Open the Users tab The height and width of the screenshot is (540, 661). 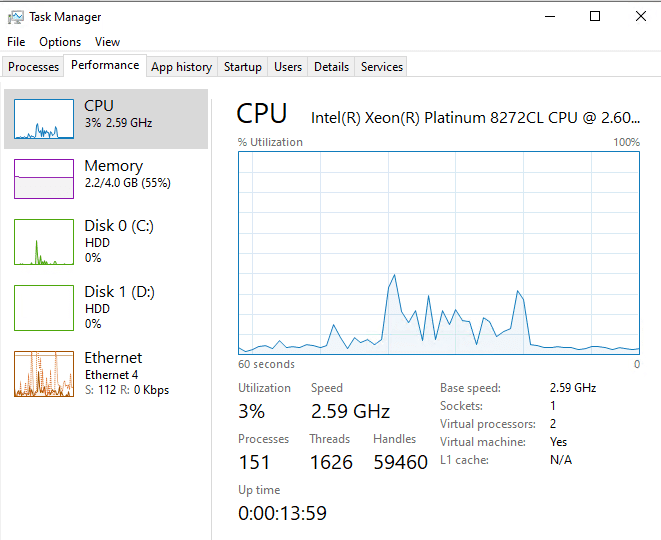coord(288,67)
